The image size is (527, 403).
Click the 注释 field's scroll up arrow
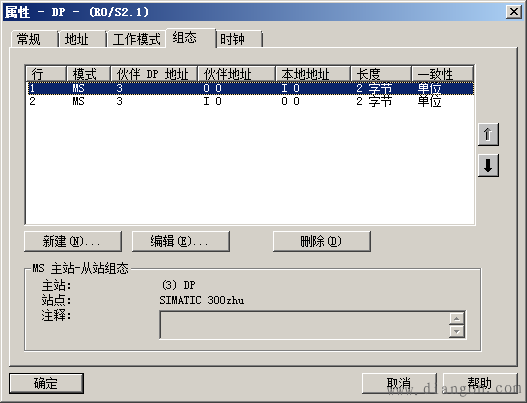tap(456, 318)
